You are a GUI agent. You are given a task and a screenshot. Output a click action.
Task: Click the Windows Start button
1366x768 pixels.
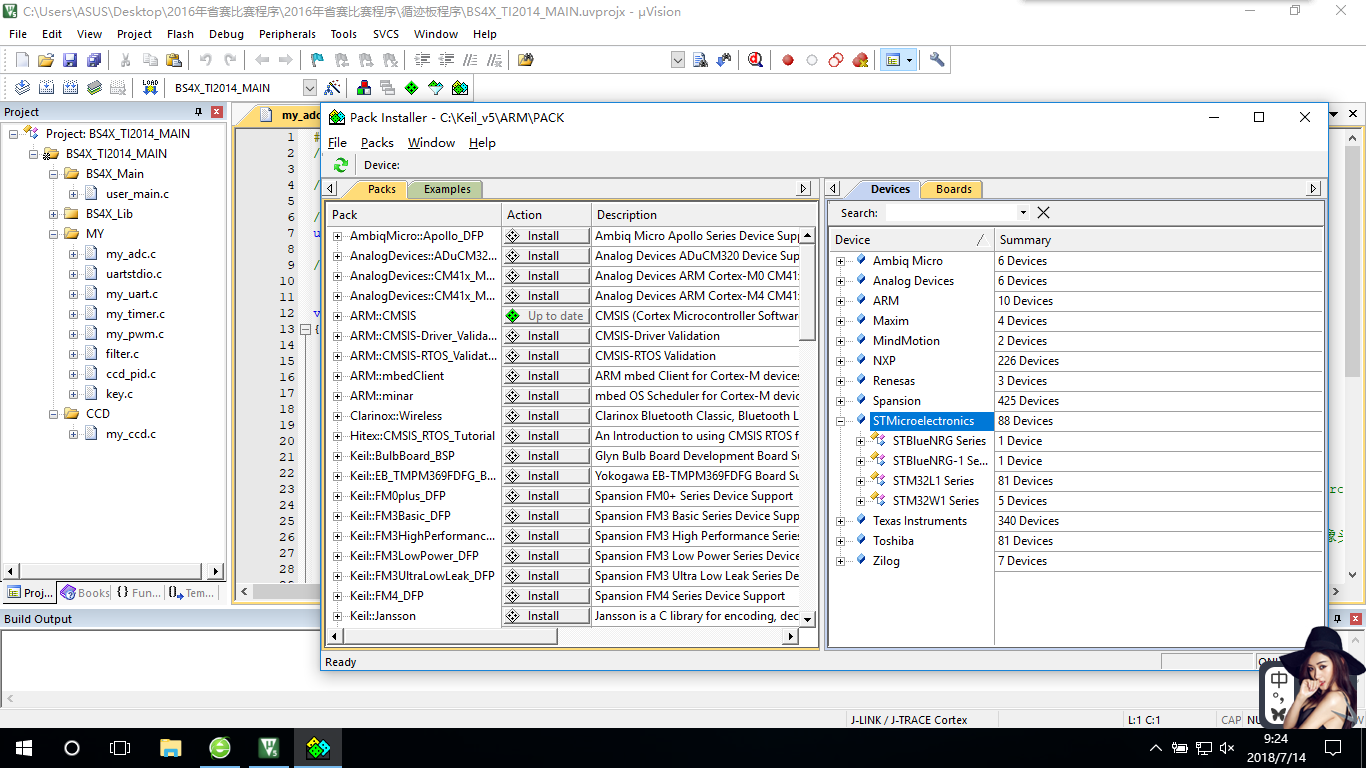pyautogui.click(x=23, y=748)
